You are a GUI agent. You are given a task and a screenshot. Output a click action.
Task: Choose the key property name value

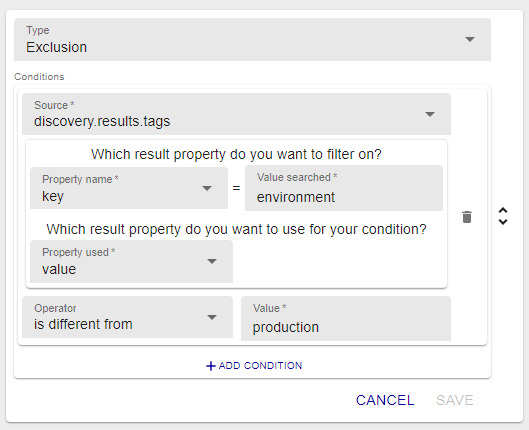pos(53,196)
